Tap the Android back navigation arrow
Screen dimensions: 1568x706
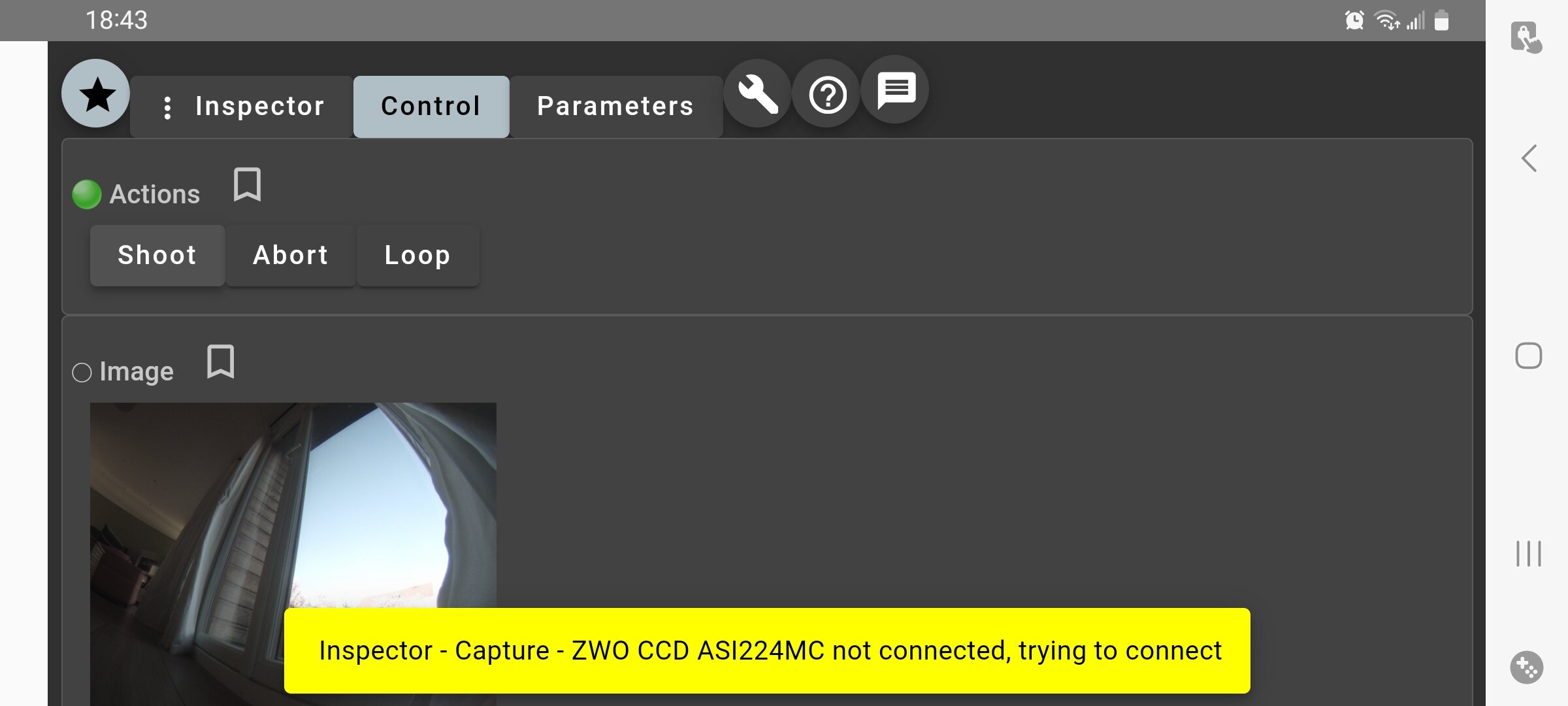1529,159
